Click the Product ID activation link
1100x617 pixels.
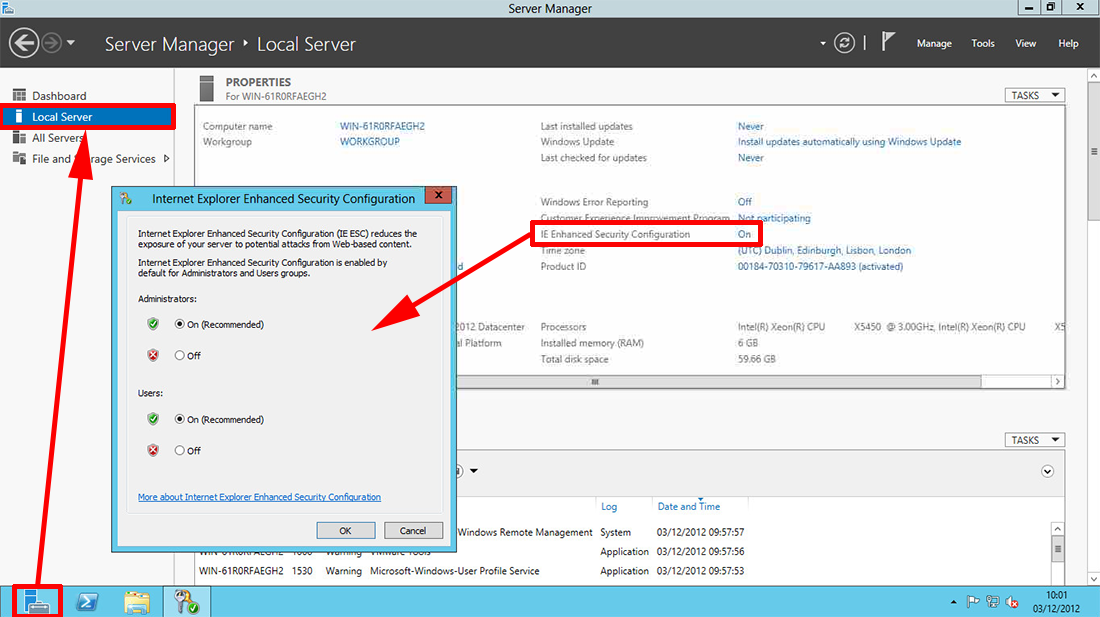click(820, 266)
